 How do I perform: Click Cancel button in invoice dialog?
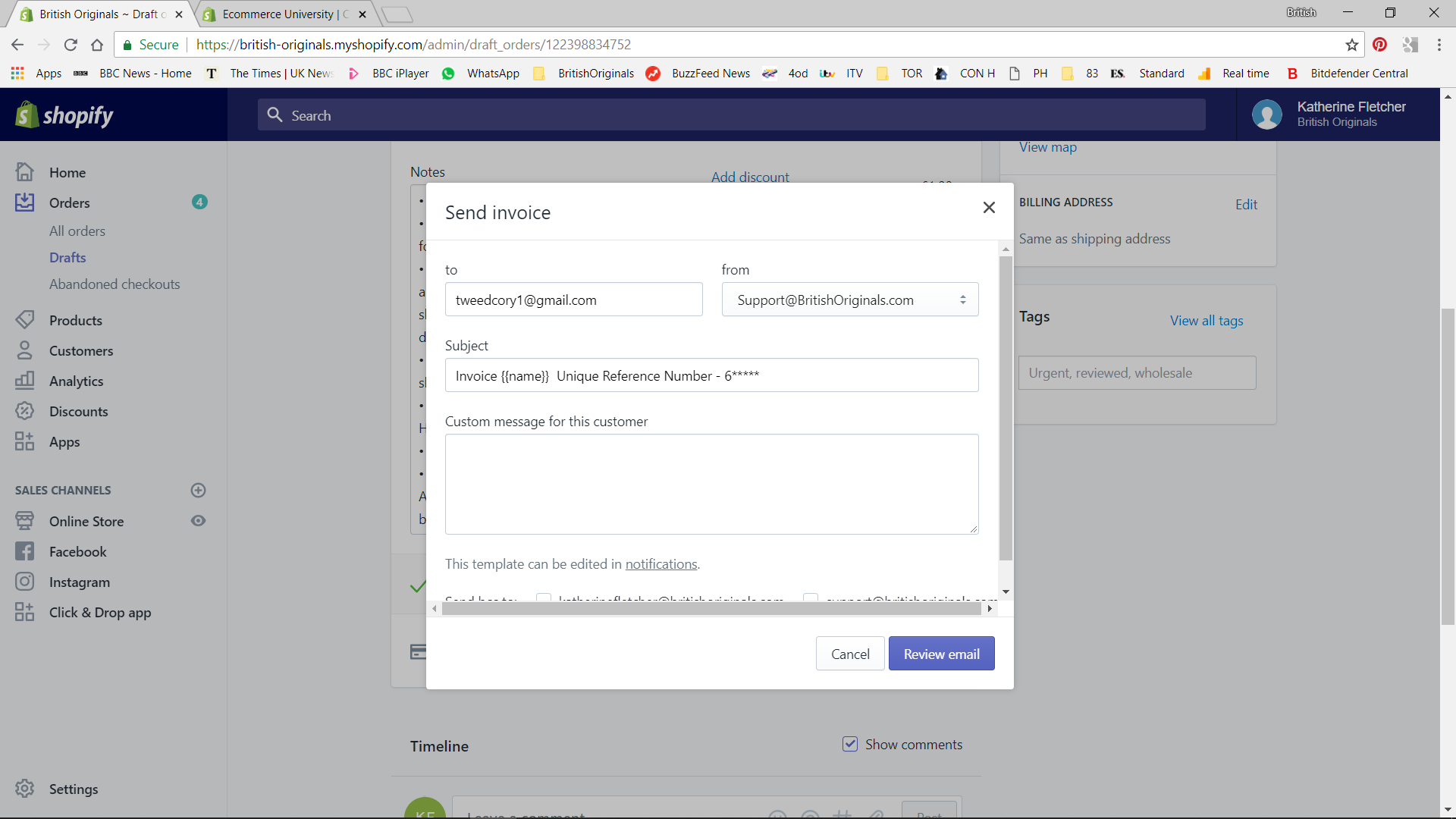pyautogui.click(x=850, y=653)
